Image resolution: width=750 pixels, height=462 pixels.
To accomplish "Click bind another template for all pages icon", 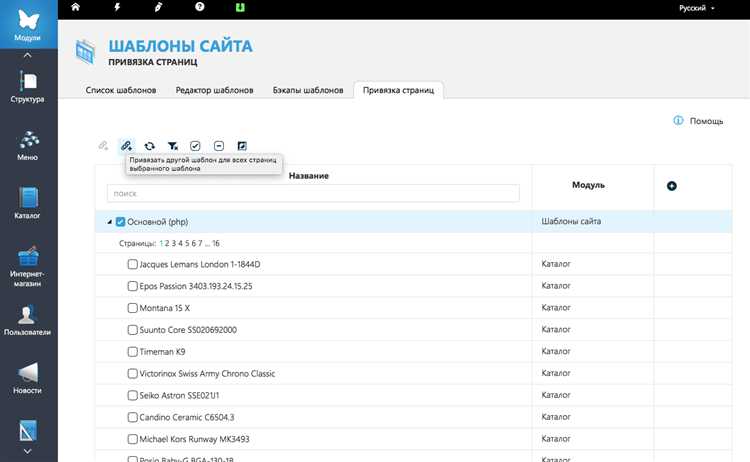I will [126, 145].
